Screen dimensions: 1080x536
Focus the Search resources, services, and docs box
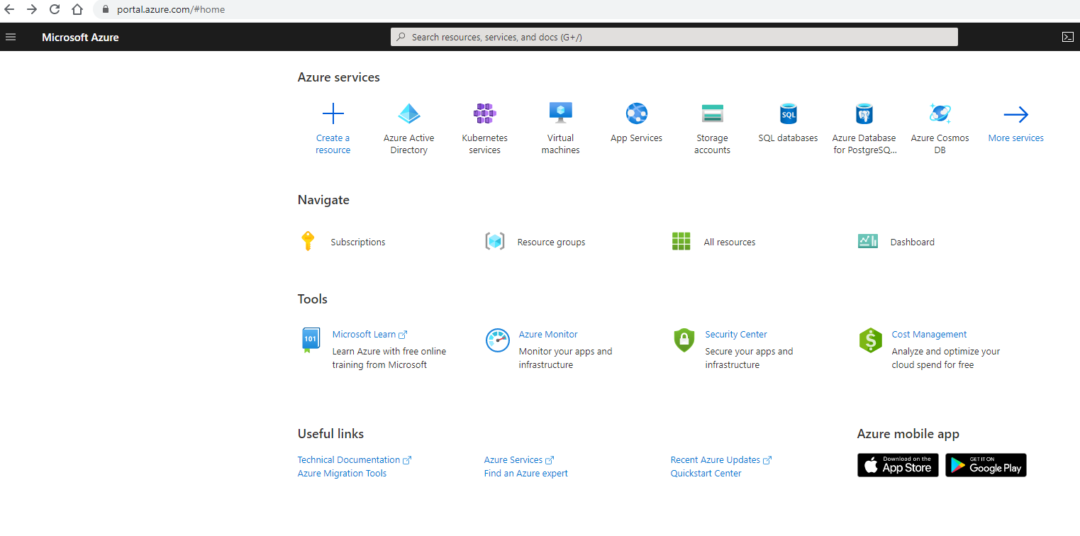pyautogui.click(x=674, y=37)
